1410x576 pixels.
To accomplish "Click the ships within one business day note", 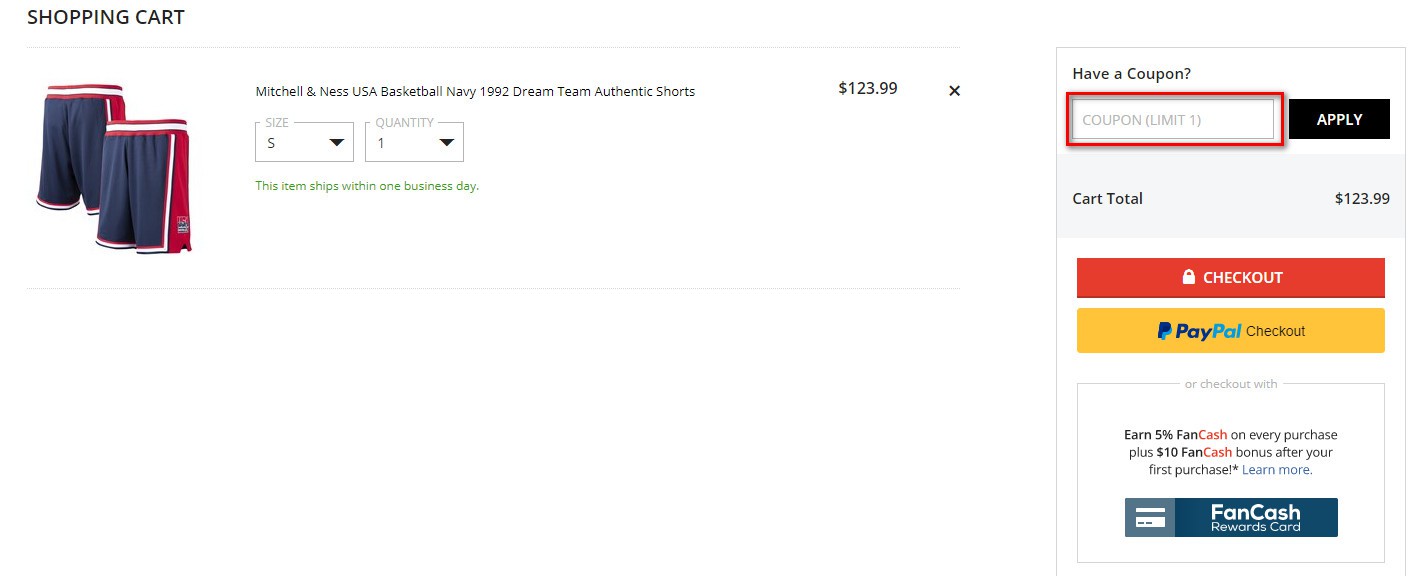I will tap(367, 186).
